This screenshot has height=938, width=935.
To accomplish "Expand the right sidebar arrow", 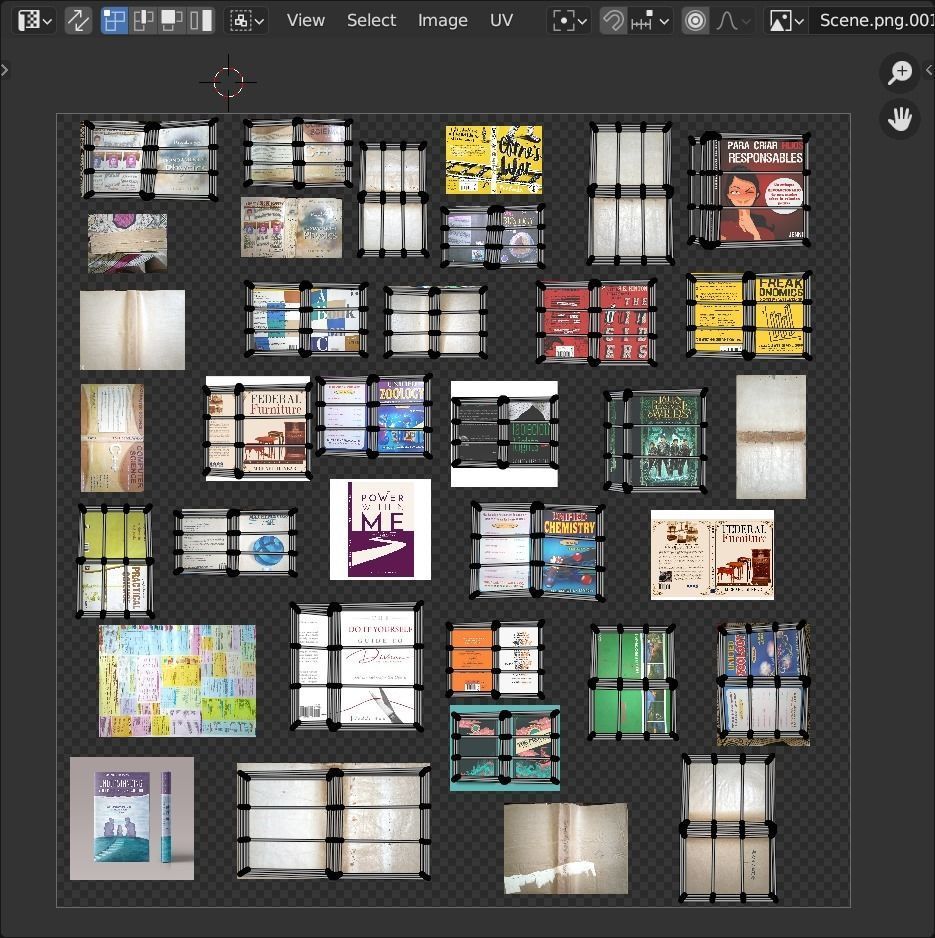I will [x=929, y=70].
